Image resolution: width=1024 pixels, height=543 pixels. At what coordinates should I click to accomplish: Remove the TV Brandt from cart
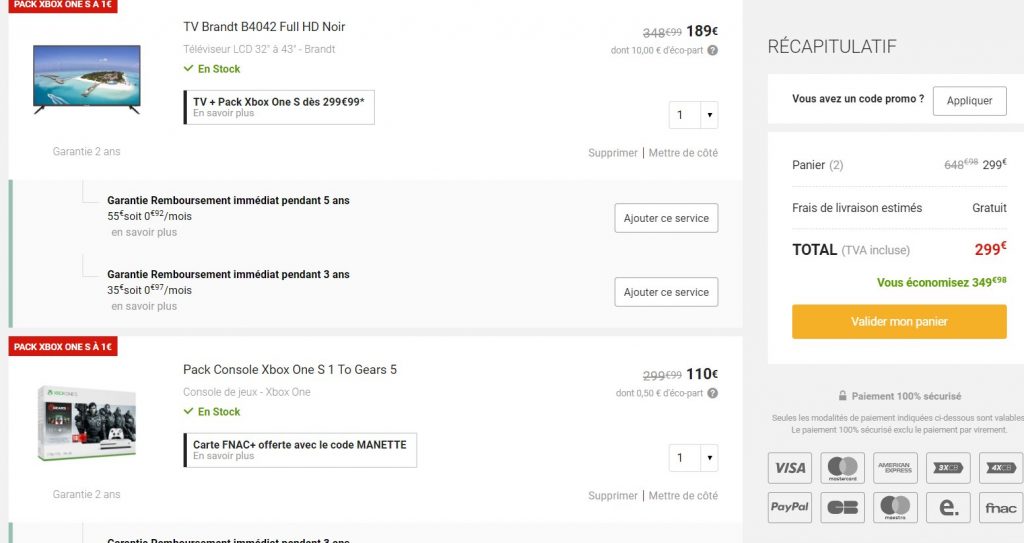[x=612, y=153]
